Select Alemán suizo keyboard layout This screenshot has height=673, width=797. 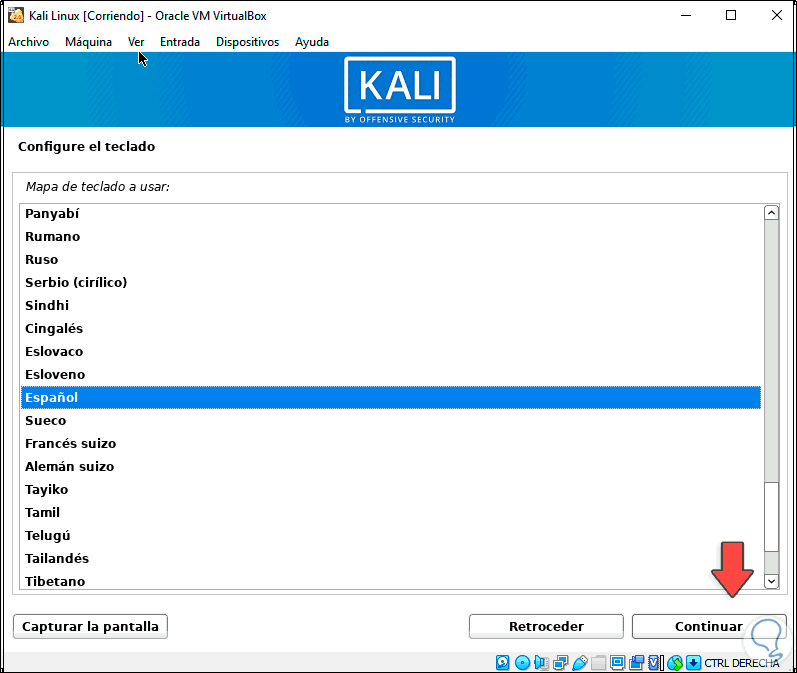point(391,466)
